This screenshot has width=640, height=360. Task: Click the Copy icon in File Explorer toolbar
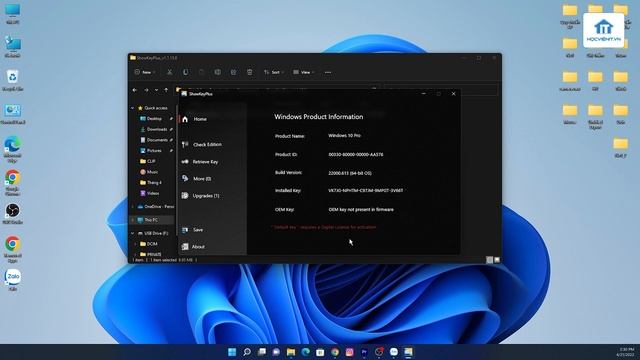pyautogui.click(x=185, y=72)
